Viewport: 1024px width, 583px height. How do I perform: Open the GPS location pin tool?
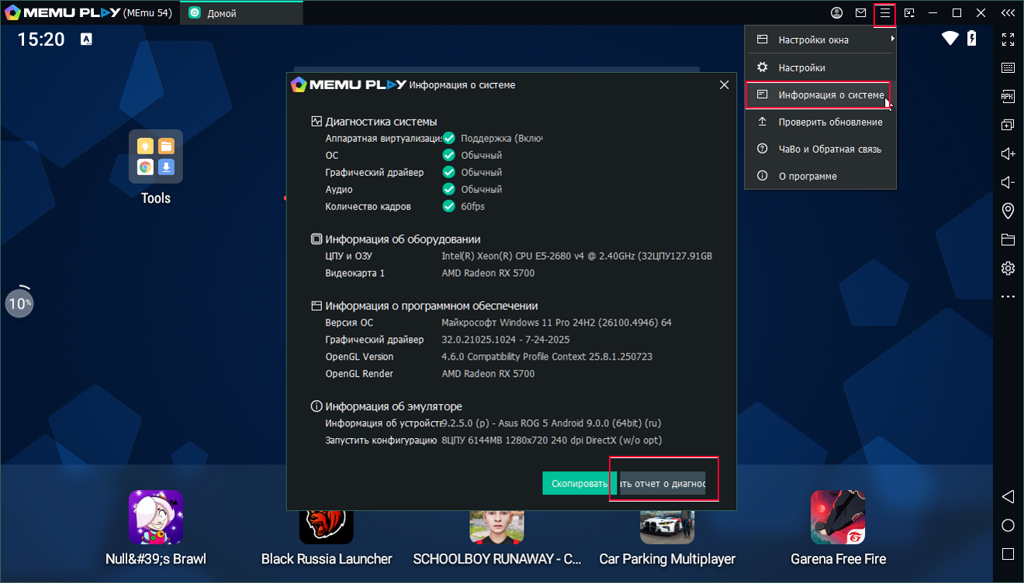pyautogui.click(x=1008, y=211)
